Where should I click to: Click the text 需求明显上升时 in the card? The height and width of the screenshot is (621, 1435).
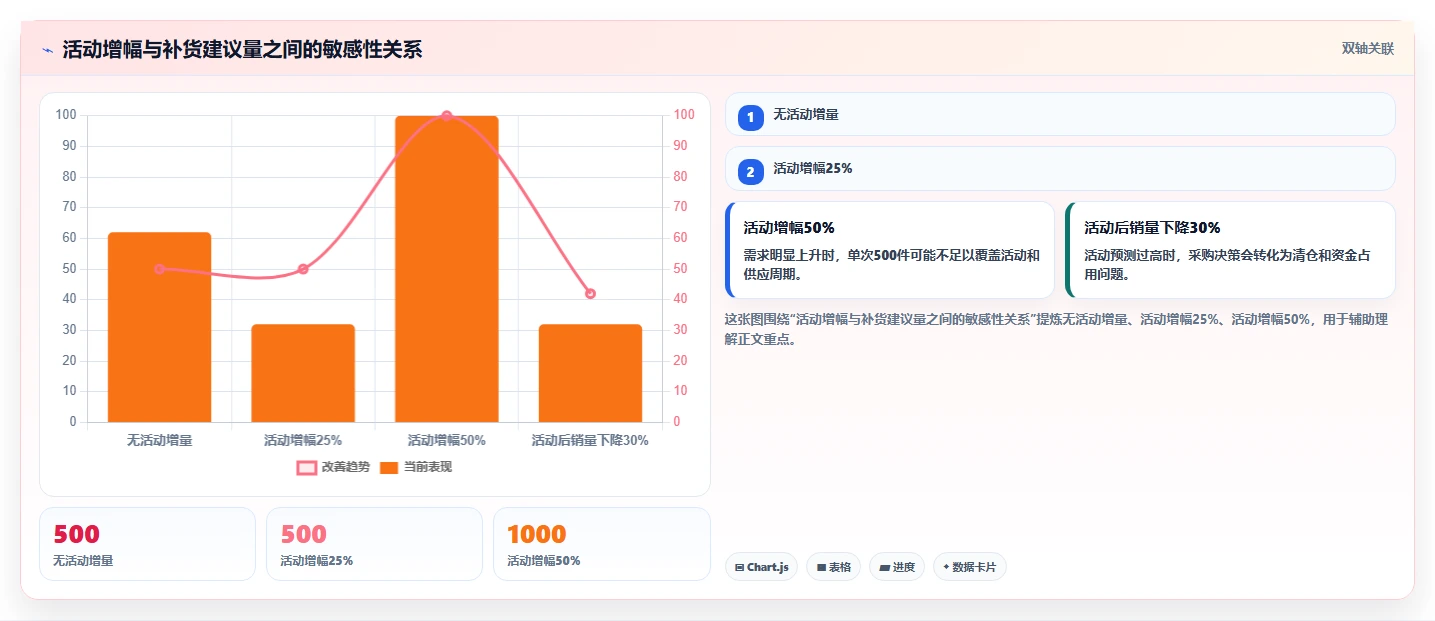pos(790,255)
